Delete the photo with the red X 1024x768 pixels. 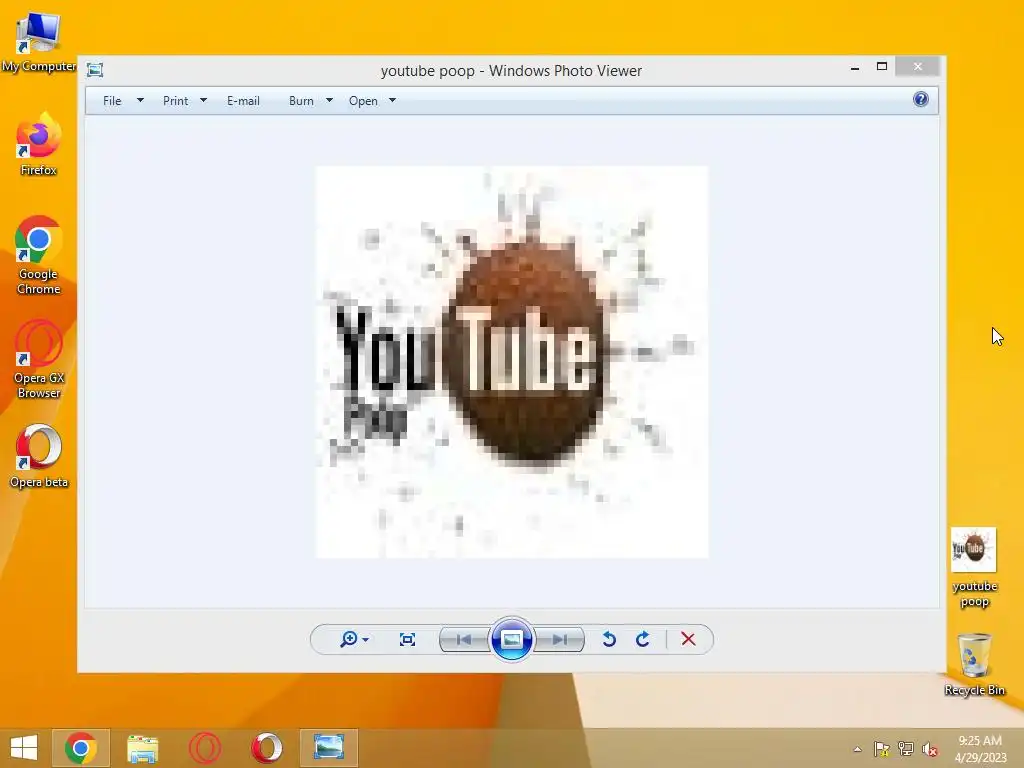[688, 639]
